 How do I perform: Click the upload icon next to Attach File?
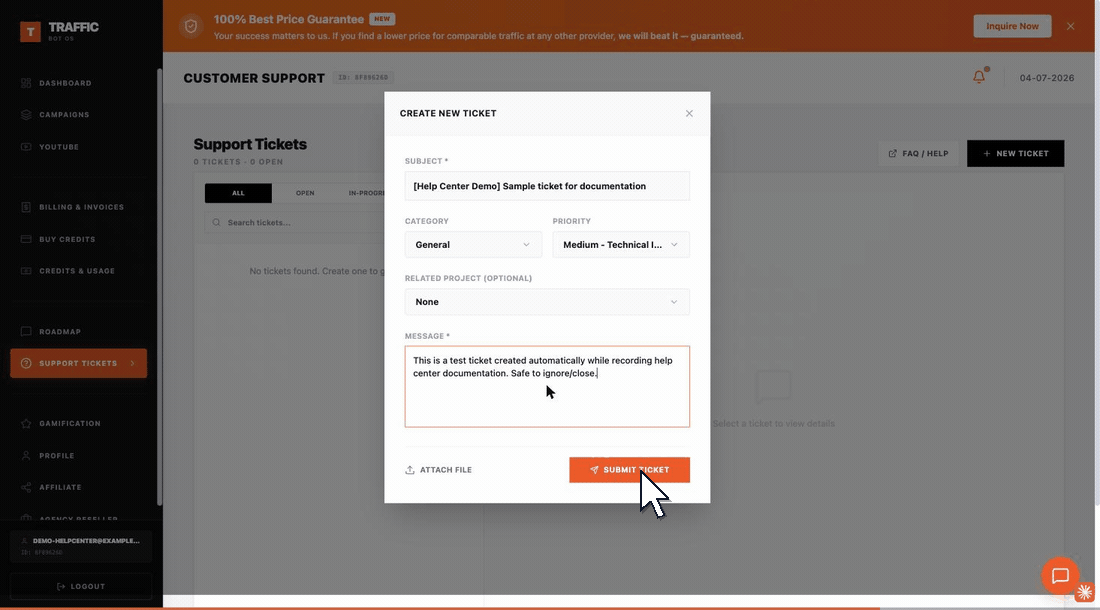[x=410, y=470]
